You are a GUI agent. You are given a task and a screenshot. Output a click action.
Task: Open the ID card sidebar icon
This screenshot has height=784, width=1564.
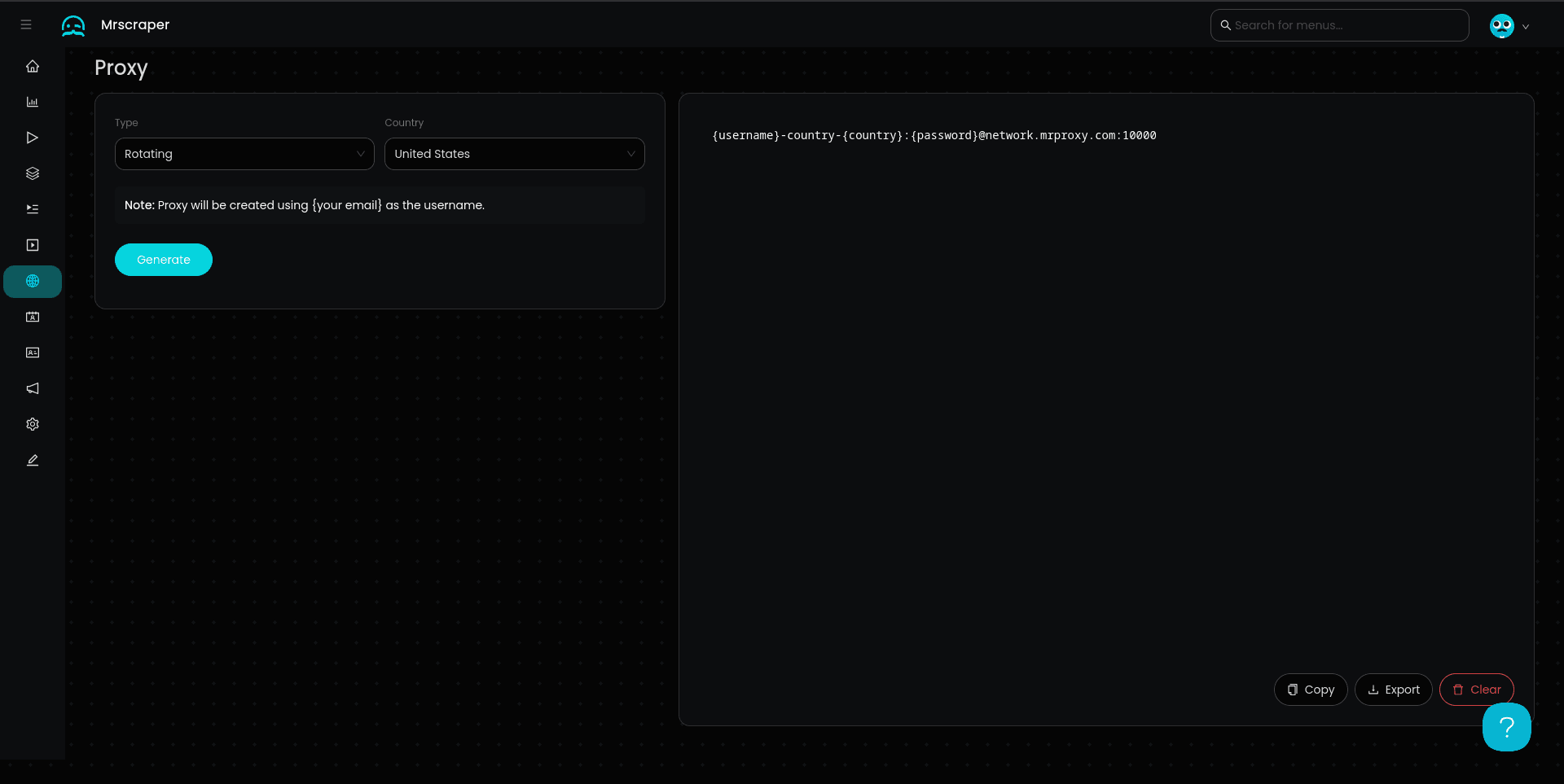point(33,353)
